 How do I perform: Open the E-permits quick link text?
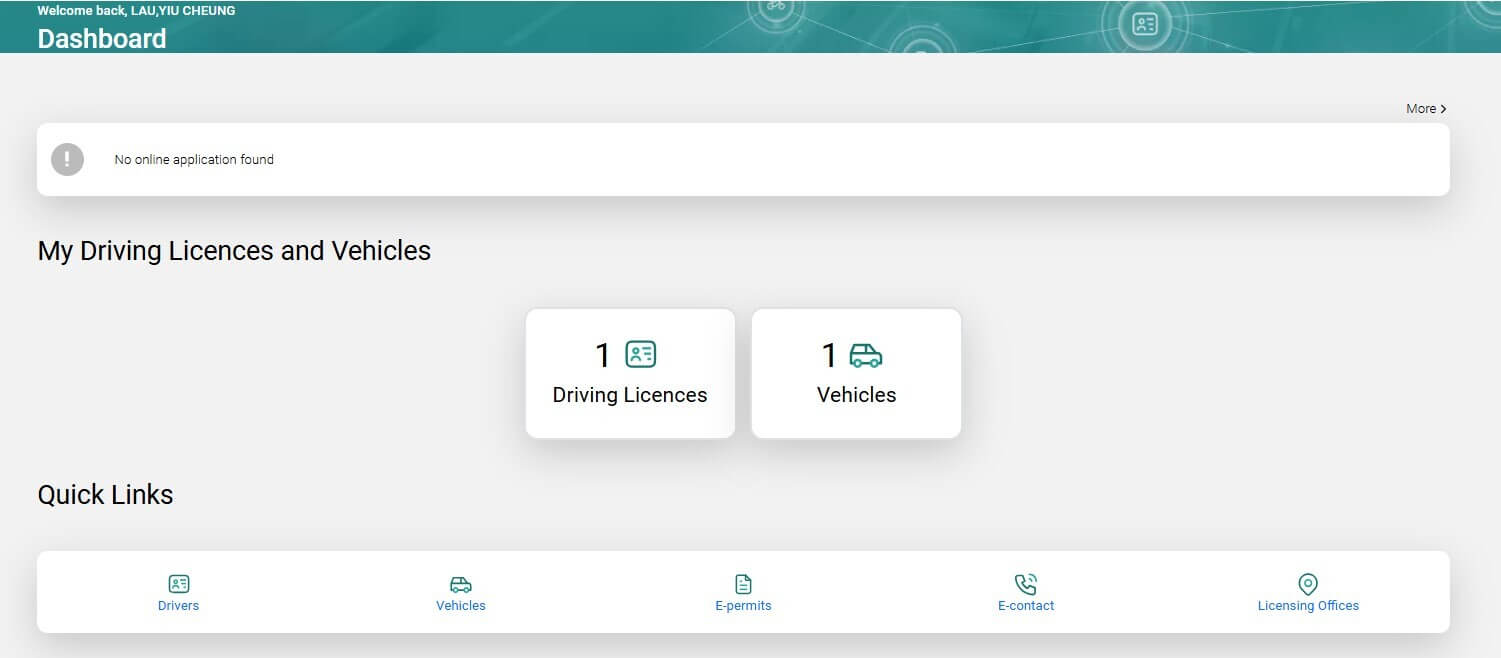[x=743, y=606]
